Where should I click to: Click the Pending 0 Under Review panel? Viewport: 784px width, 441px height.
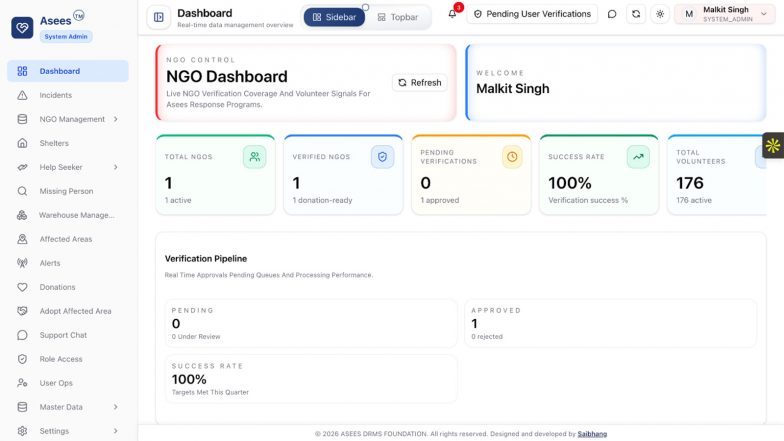(x=311, y=323)
